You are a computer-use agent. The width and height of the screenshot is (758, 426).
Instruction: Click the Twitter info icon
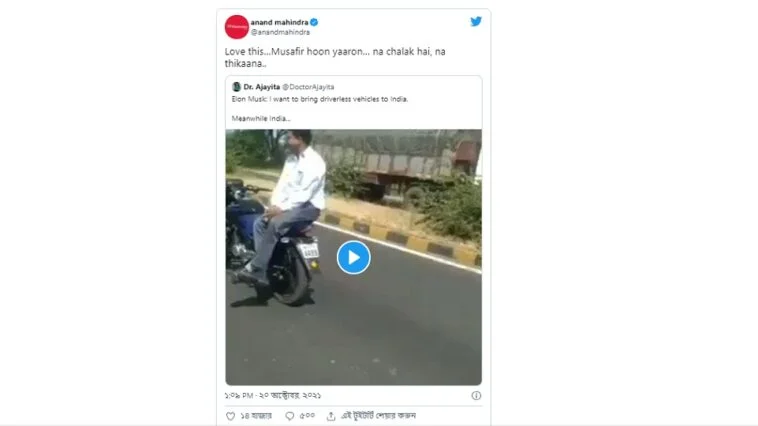click(476, 396)
